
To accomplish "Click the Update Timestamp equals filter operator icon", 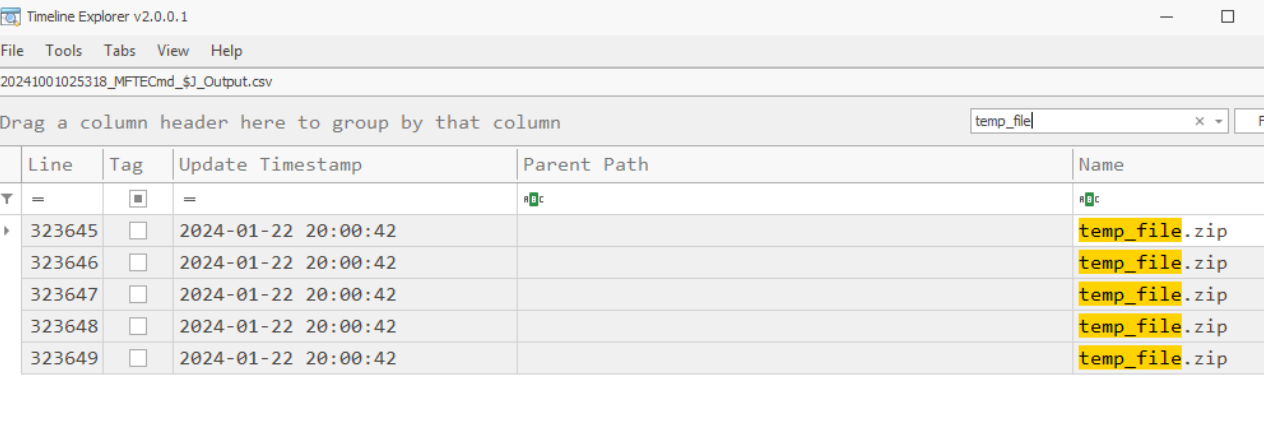I will point(189,199).
